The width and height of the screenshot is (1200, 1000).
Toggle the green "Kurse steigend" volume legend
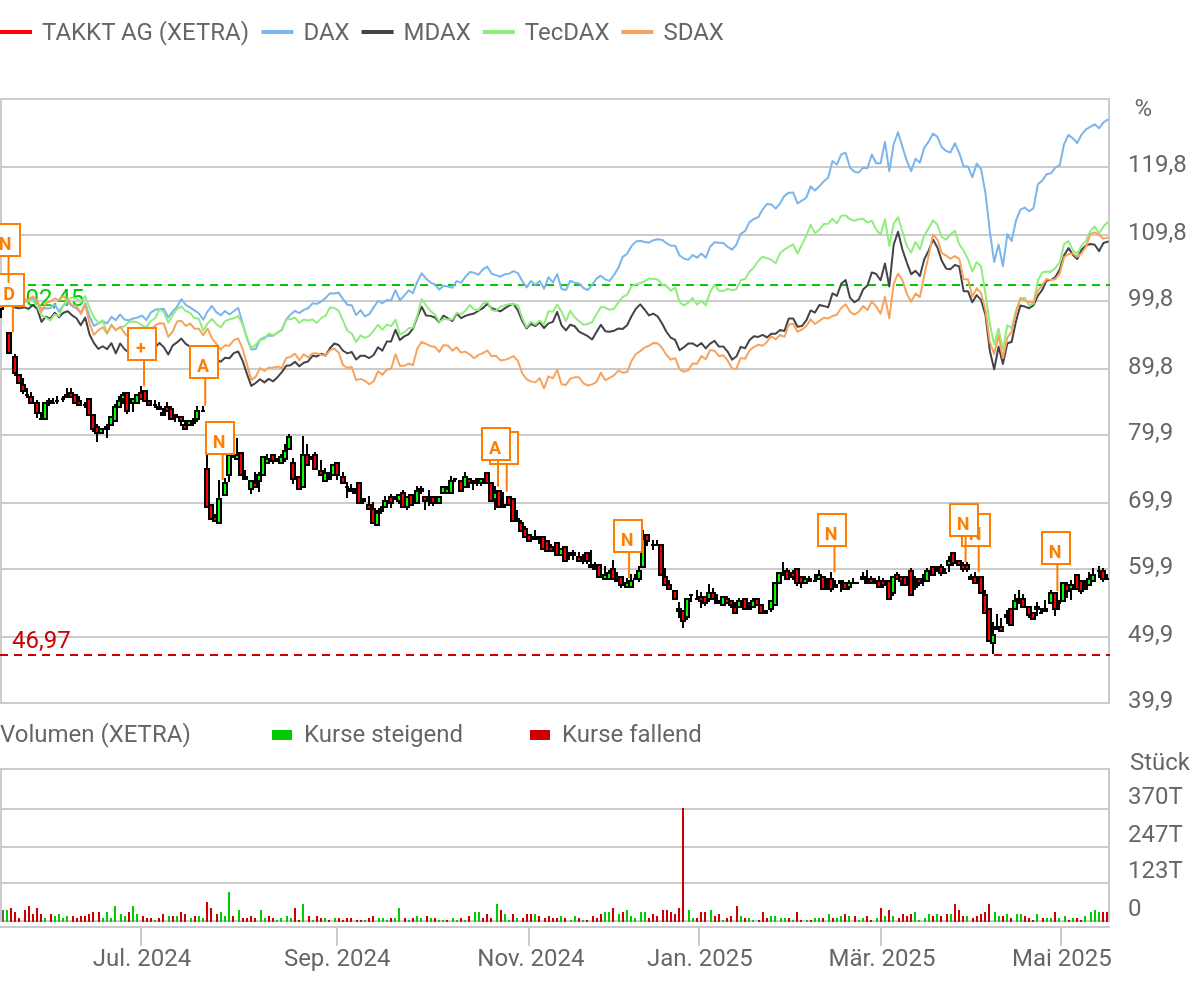pyautogui.click(x=383, y=733)
